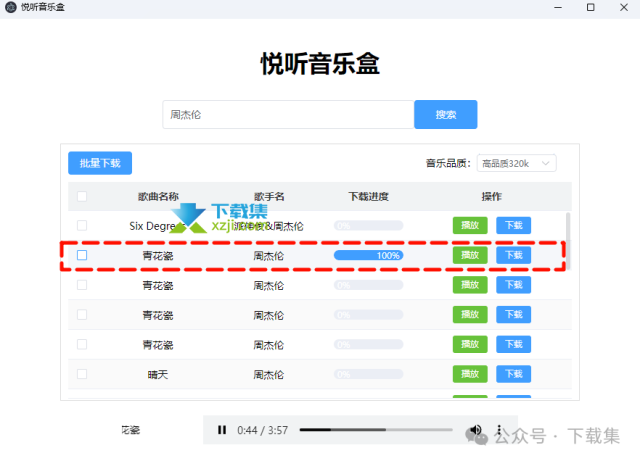
Task: Click the 悦听音乐盒 main heading
Action: tap(320, 64)
